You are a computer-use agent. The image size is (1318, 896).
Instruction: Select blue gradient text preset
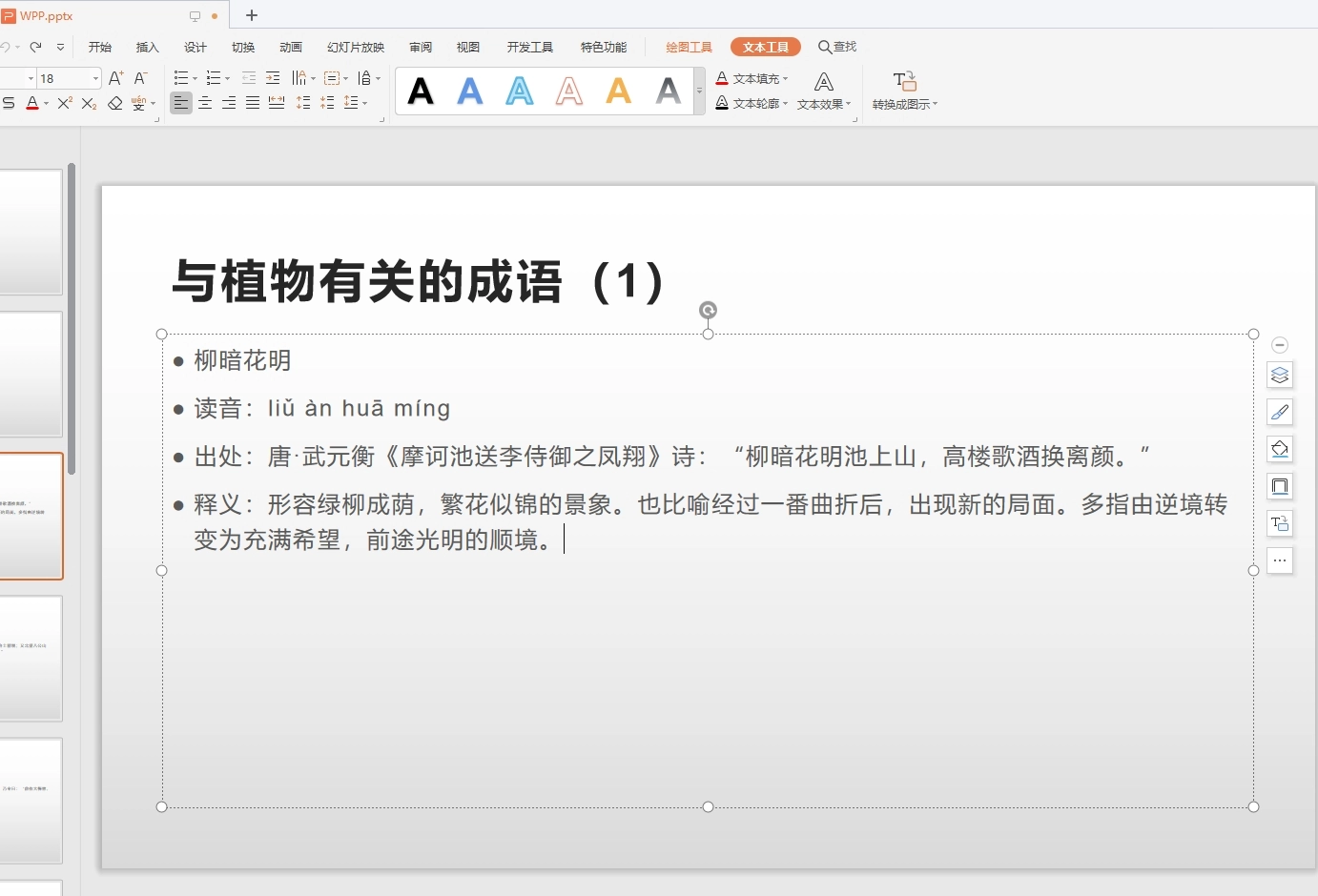click(x=470, y=92)
